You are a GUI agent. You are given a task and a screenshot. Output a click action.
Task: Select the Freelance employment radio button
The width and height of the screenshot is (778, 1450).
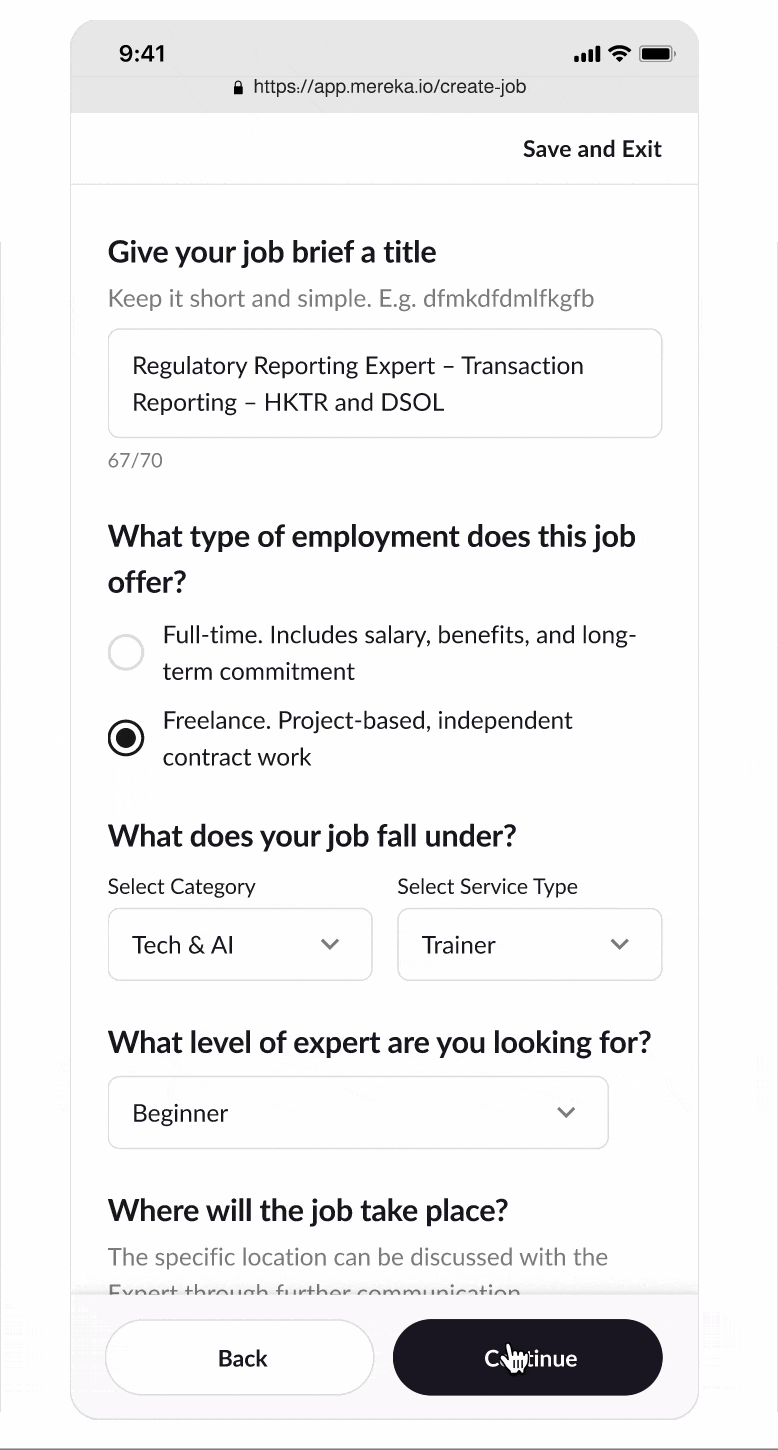126,739
